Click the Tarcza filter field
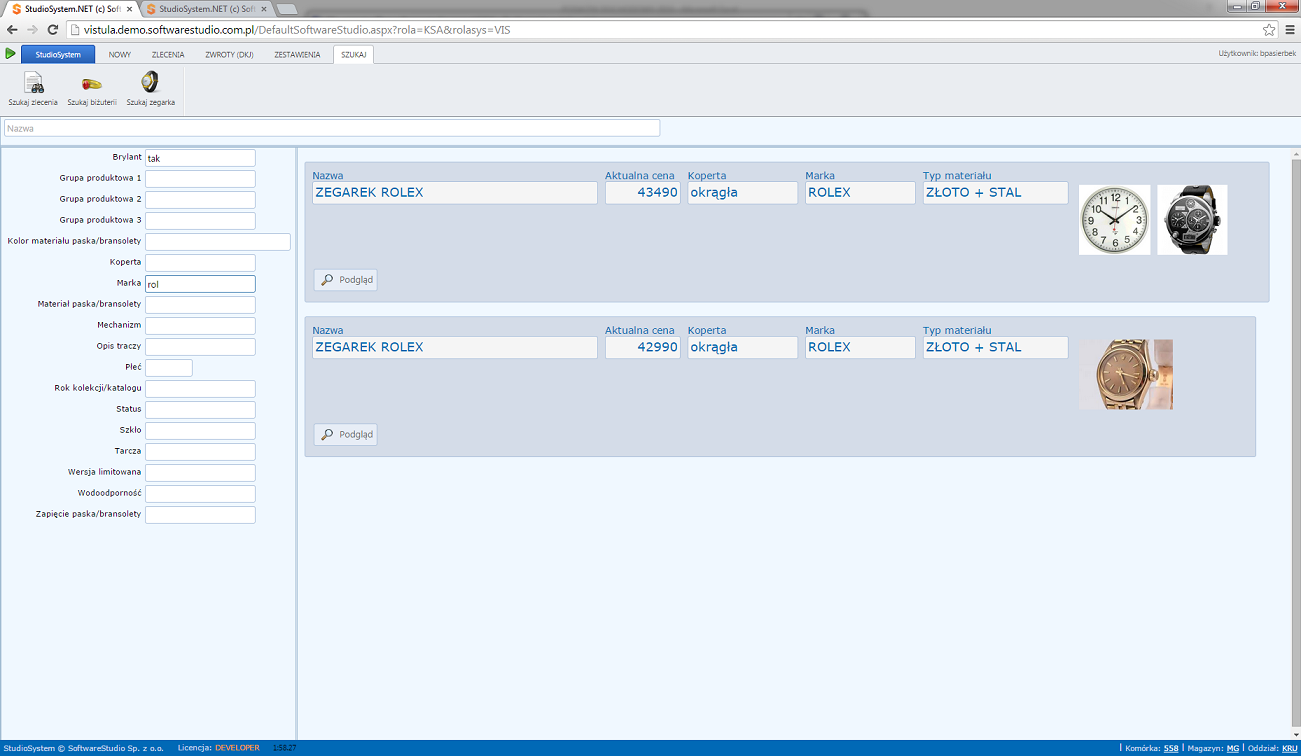 pos(200,452)
